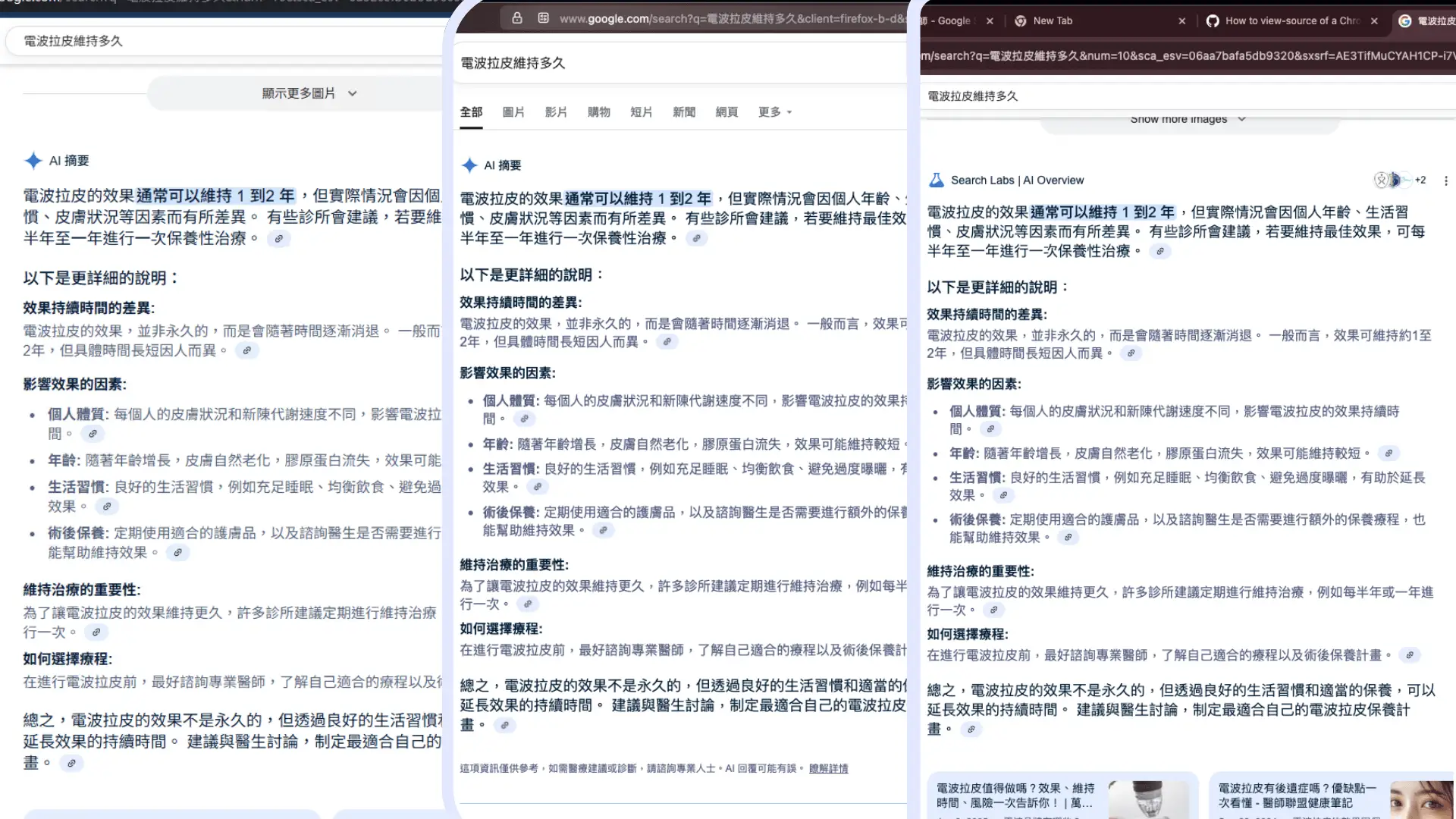1456x819 pixels.
Task: Click the +2 source favicons in AI Overview
Action: [1399, 180]
